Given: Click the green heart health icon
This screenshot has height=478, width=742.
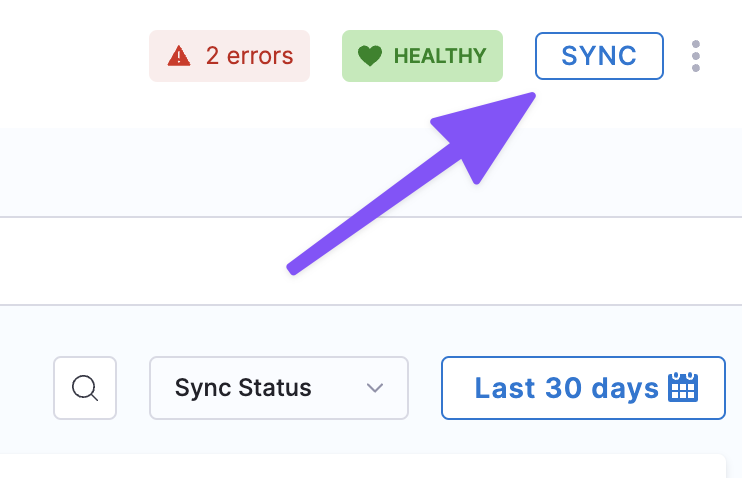Looking at the screenshot, I should [x=370, y=56].
